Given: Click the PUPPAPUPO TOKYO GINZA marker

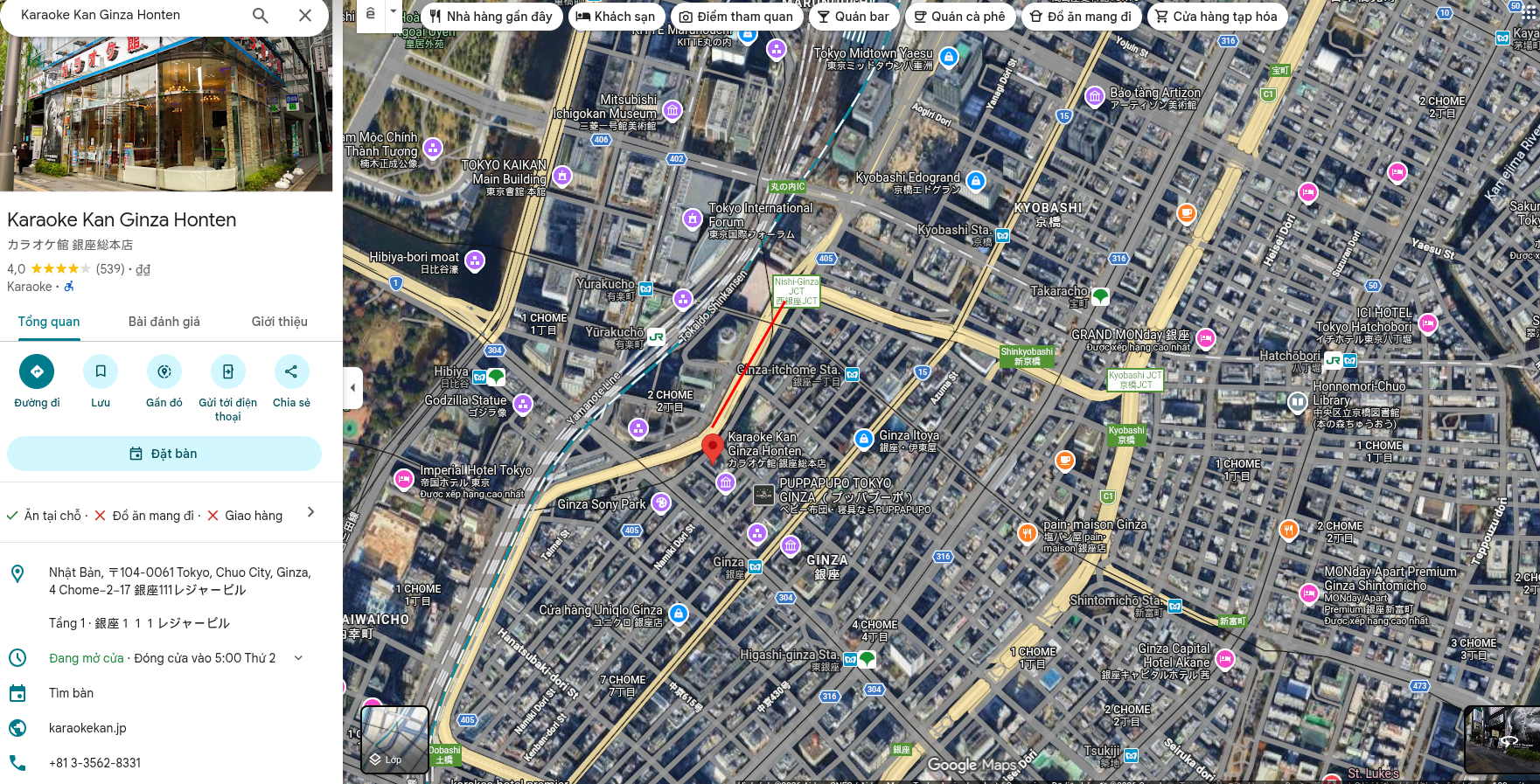Looking at the screenshot, I should tap(764, 495).
